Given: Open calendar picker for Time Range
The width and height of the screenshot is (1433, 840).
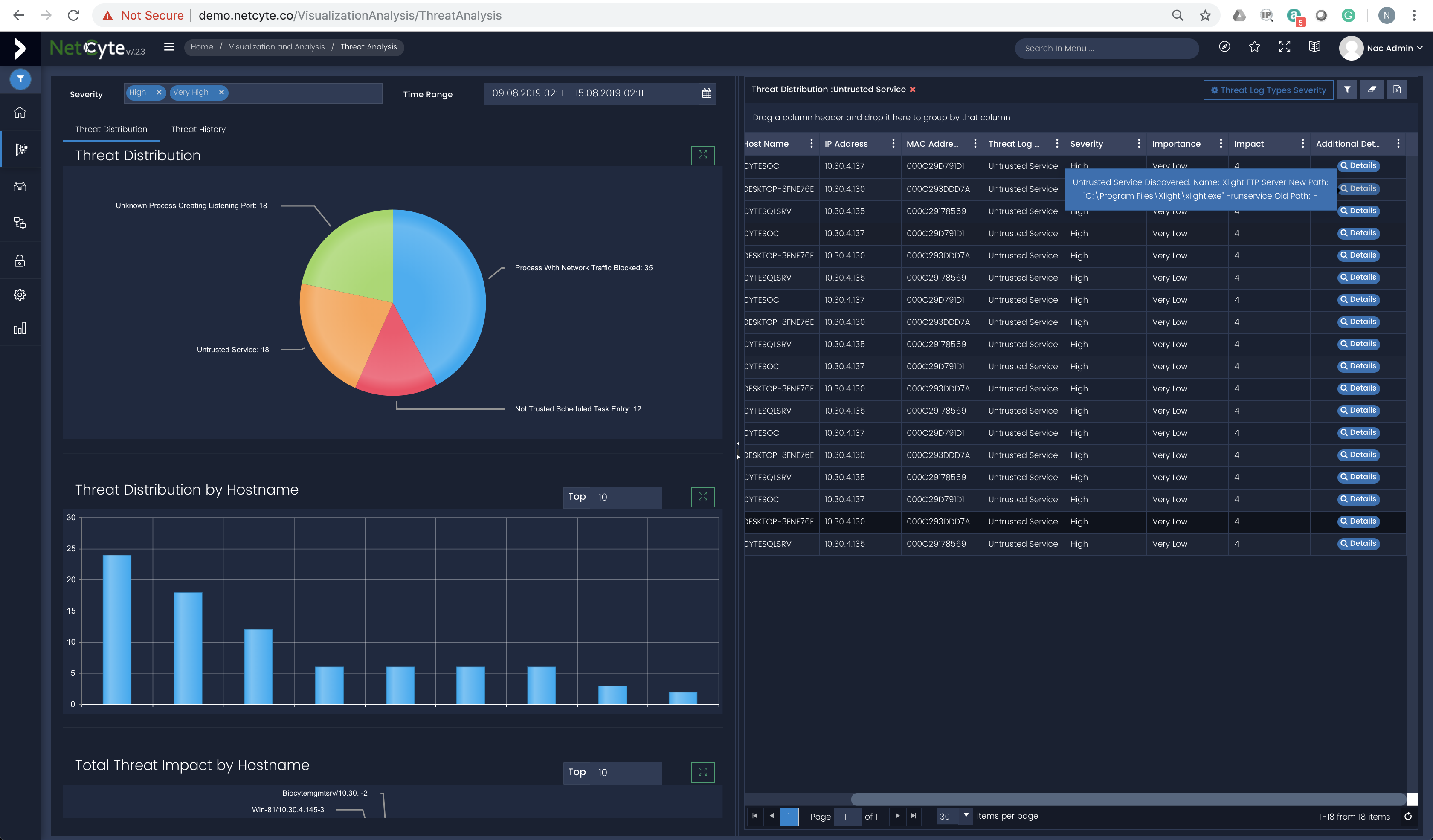Looking at the screenshot, I should pos(706,93).
